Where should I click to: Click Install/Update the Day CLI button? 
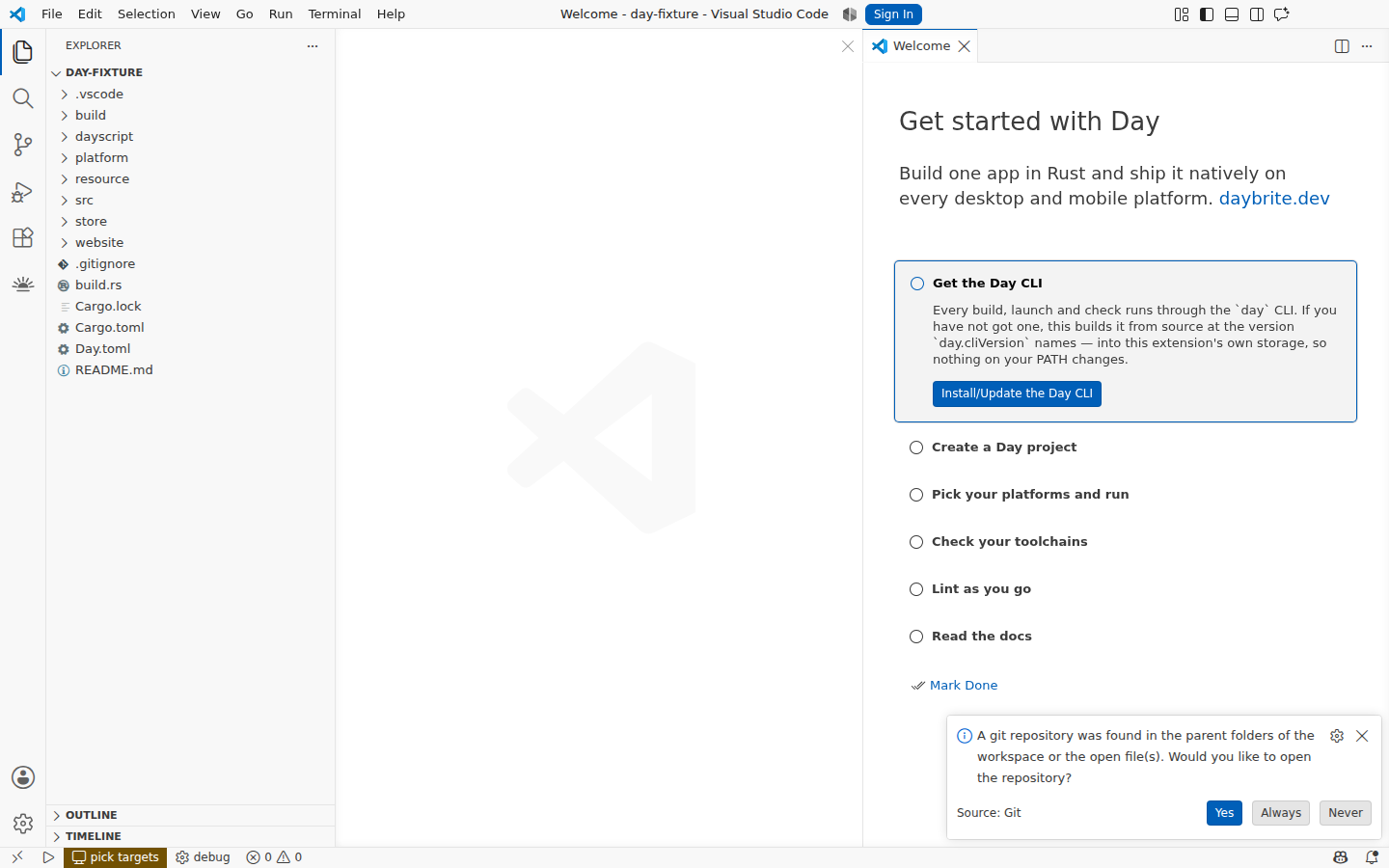(1017, 393)
